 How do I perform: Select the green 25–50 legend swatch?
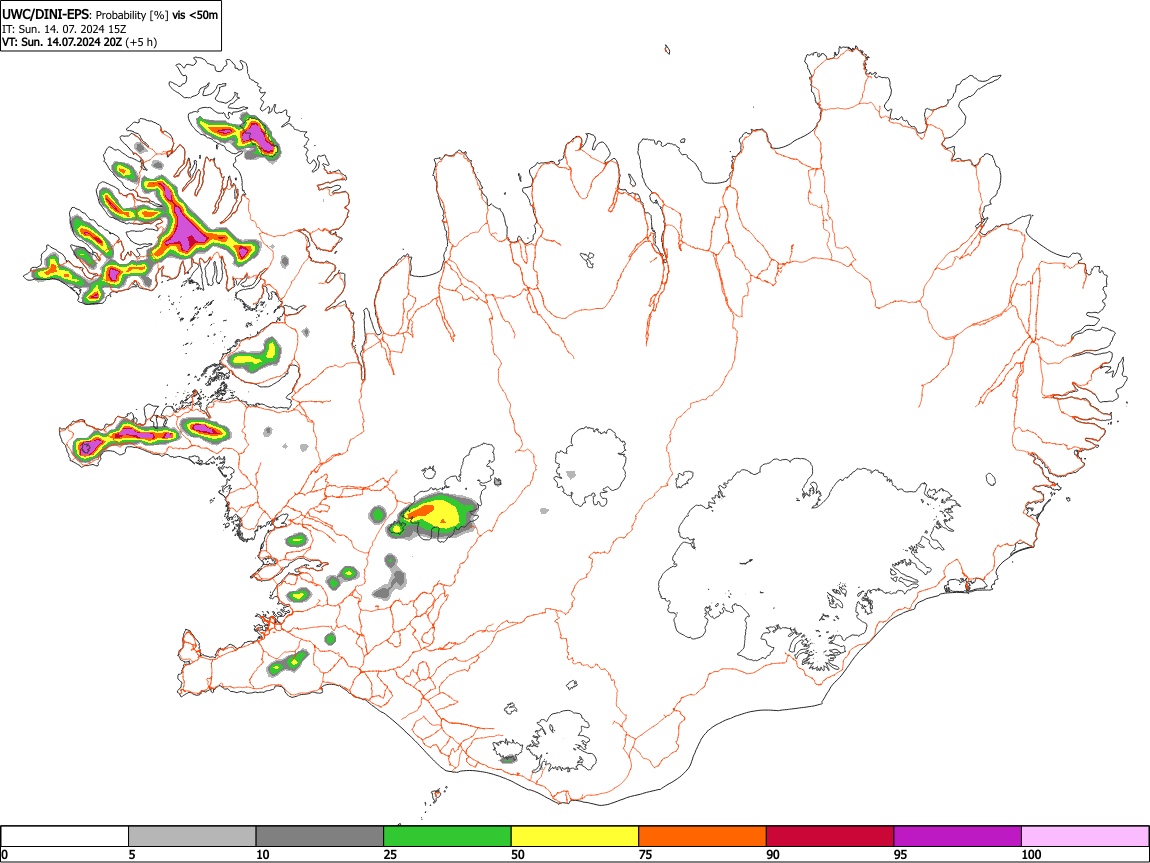click(447, 836)
